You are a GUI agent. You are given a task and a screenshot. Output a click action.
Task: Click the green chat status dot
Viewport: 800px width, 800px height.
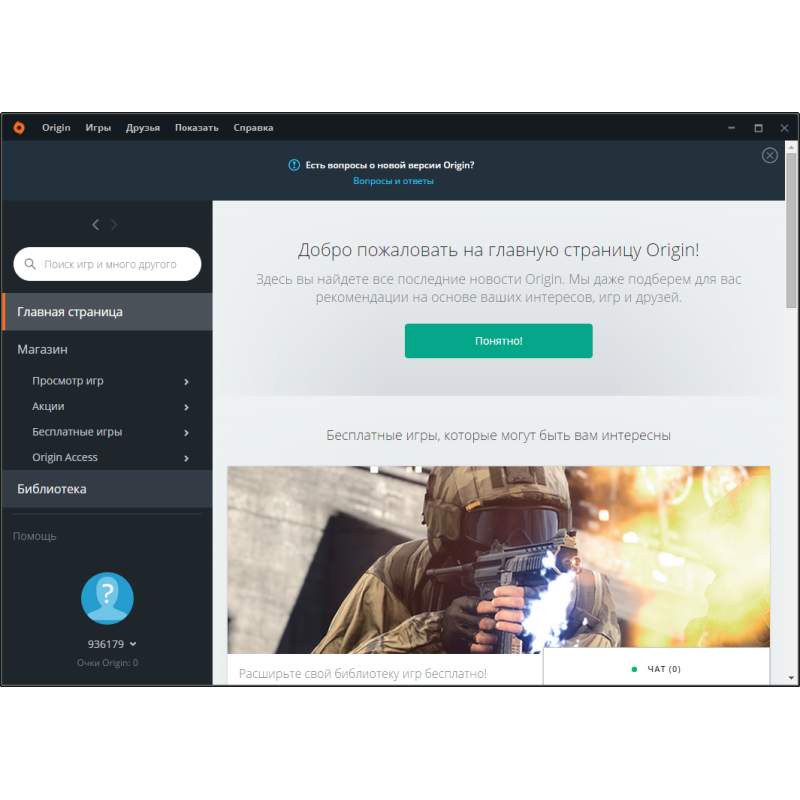pyautogui.click(x=634, y=669)
